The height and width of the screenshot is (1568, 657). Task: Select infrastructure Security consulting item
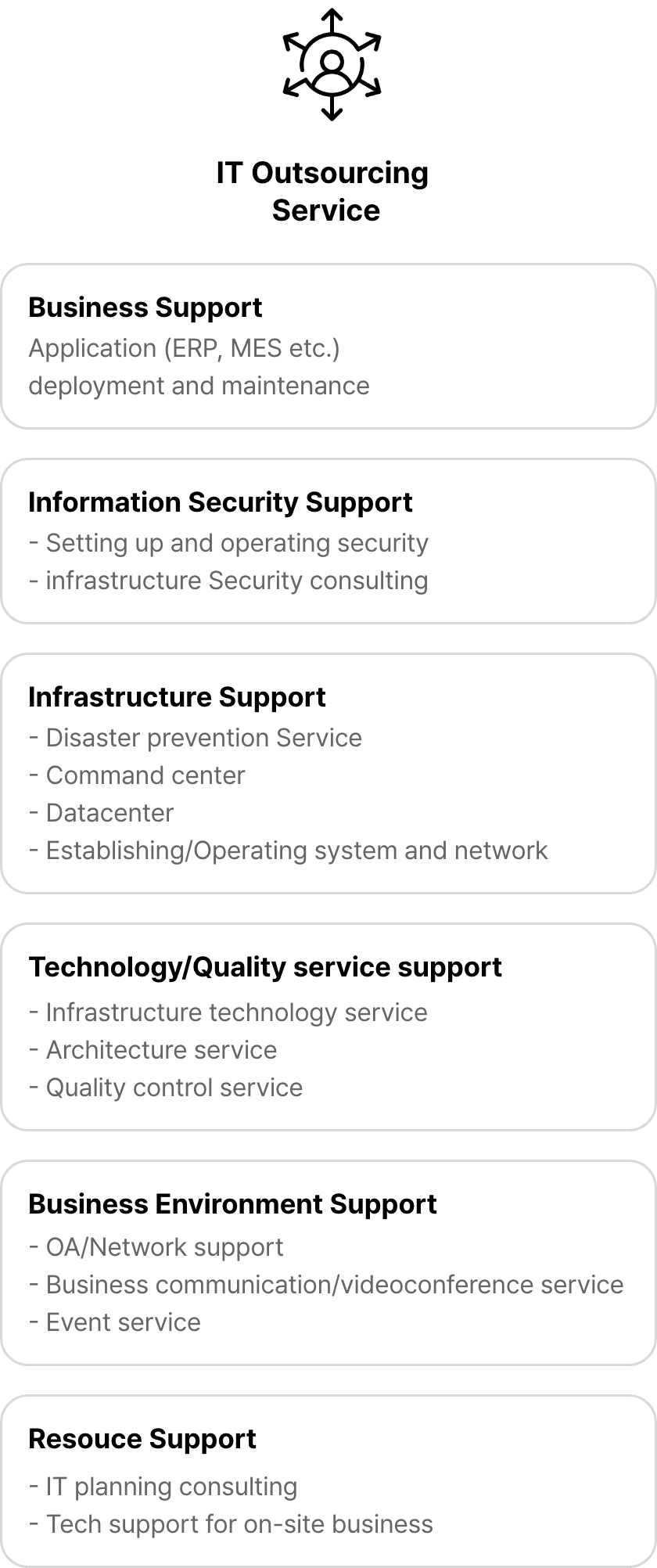(x=228, y=581)
